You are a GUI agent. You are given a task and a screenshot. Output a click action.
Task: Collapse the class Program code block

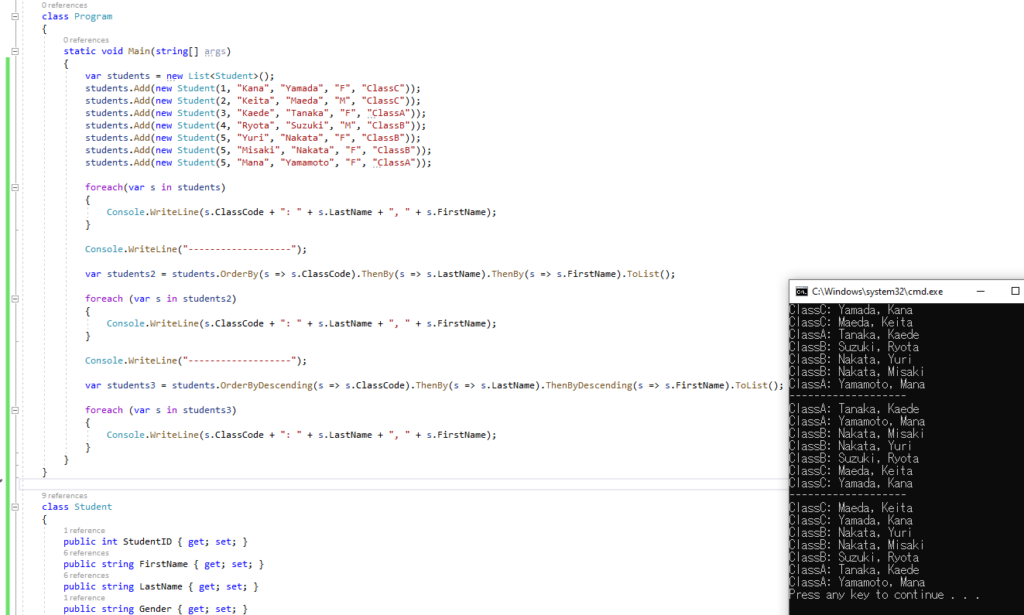(x=14, y=17)
